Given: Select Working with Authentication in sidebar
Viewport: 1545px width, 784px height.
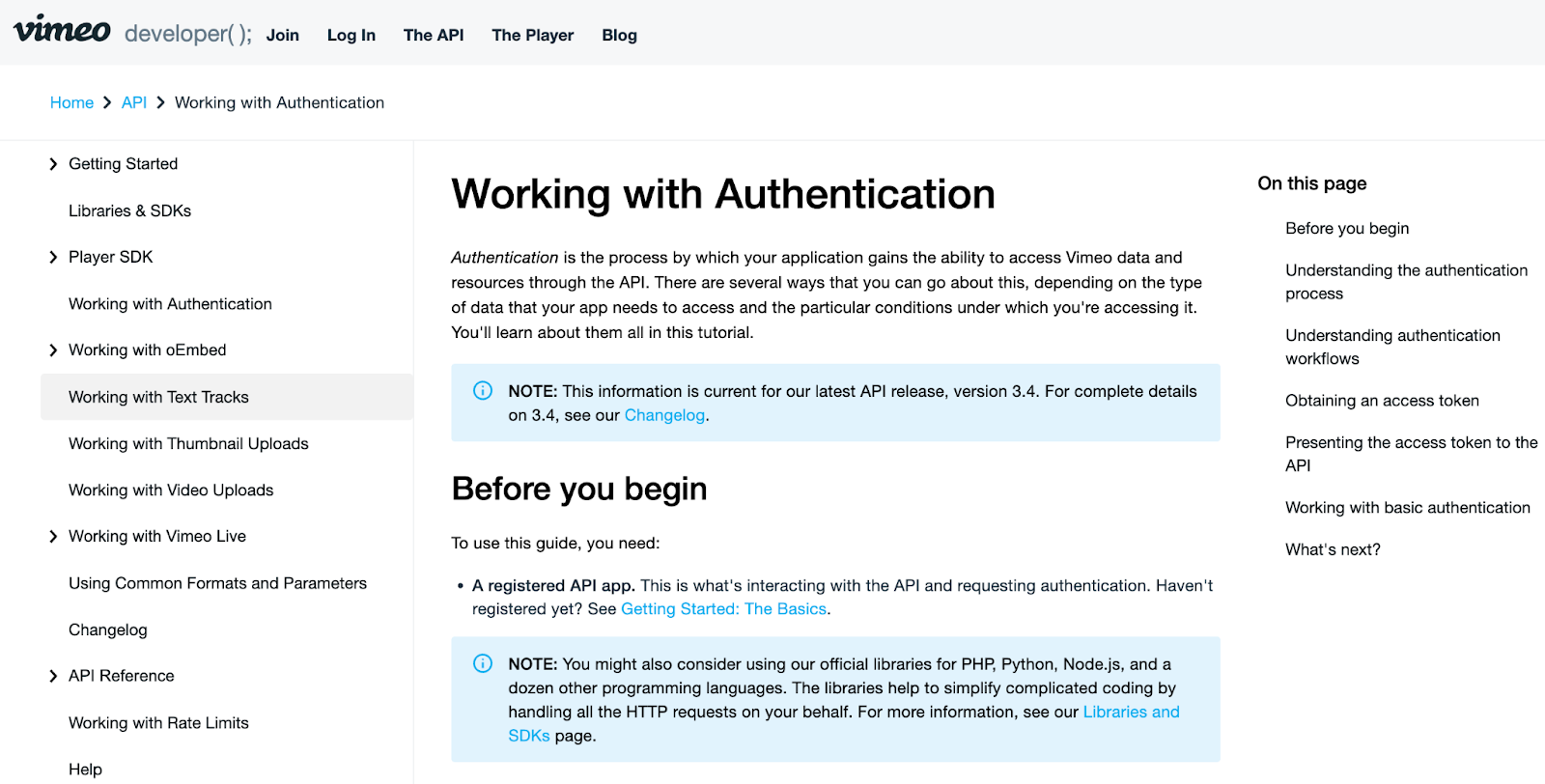Looking at the screenshot, I should coord(170,304).
